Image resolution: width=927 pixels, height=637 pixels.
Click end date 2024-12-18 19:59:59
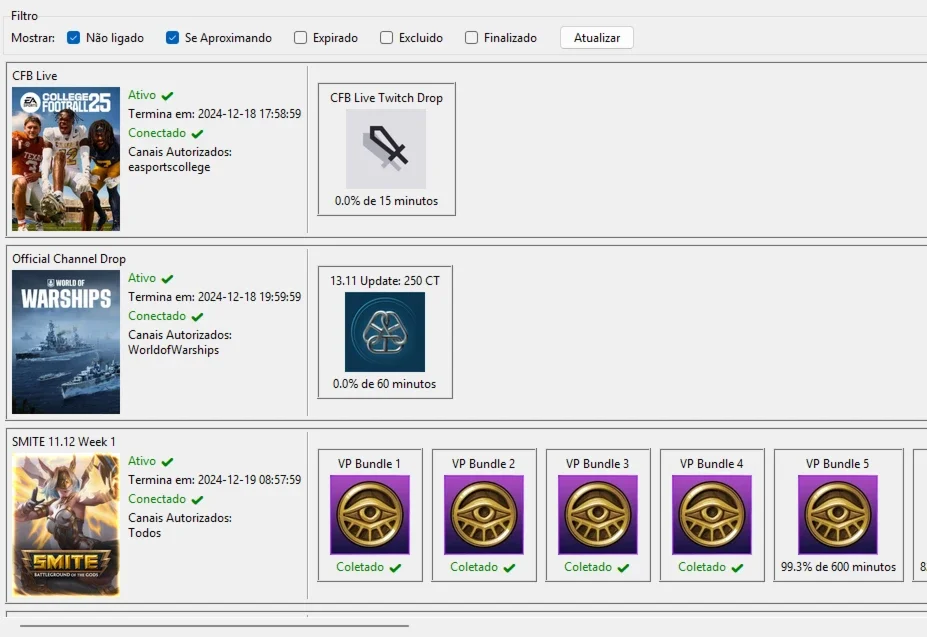tap(249, 296)
